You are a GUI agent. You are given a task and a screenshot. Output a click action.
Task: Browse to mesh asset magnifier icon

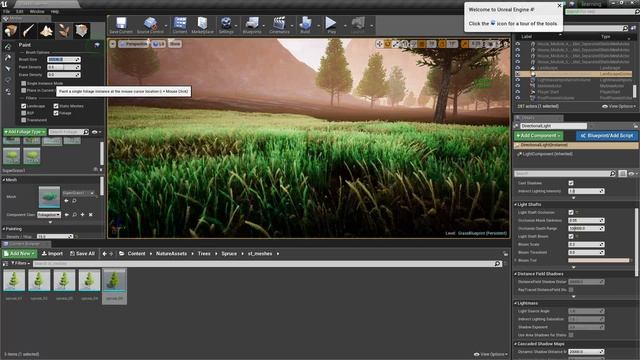tap(74, 201)
